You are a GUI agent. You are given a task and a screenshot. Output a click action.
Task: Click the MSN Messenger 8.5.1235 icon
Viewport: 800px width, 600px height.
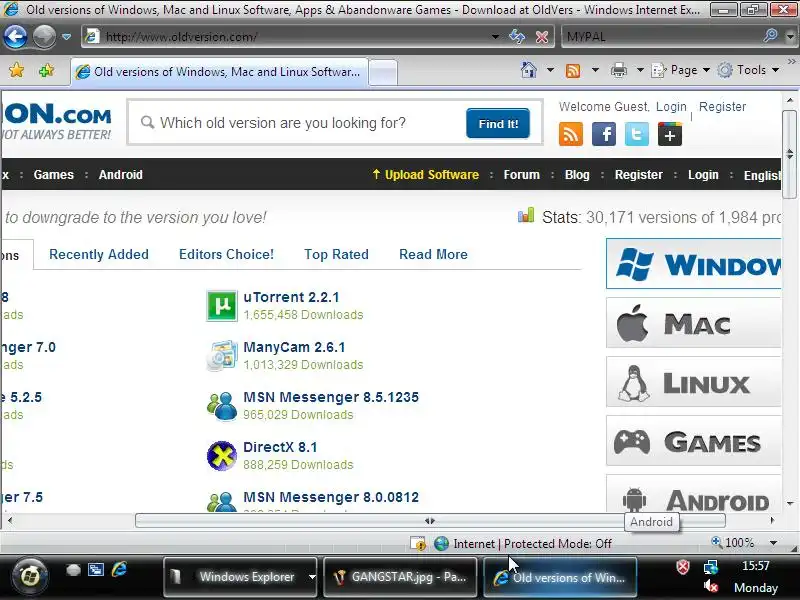pyautogui.click(x=222, y=406)
